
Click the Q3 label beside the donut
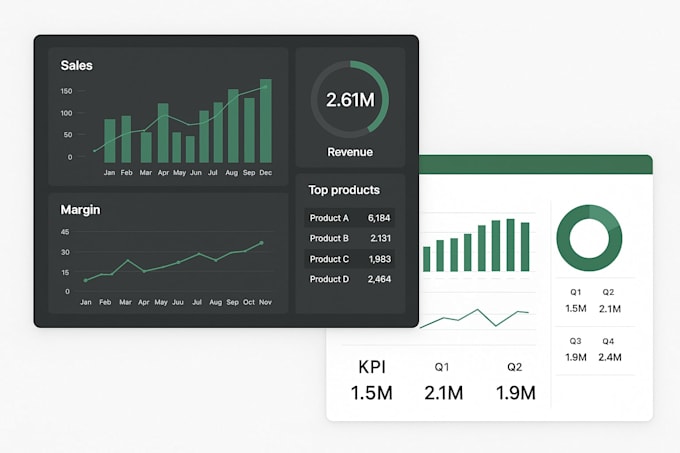coord(575,341)
